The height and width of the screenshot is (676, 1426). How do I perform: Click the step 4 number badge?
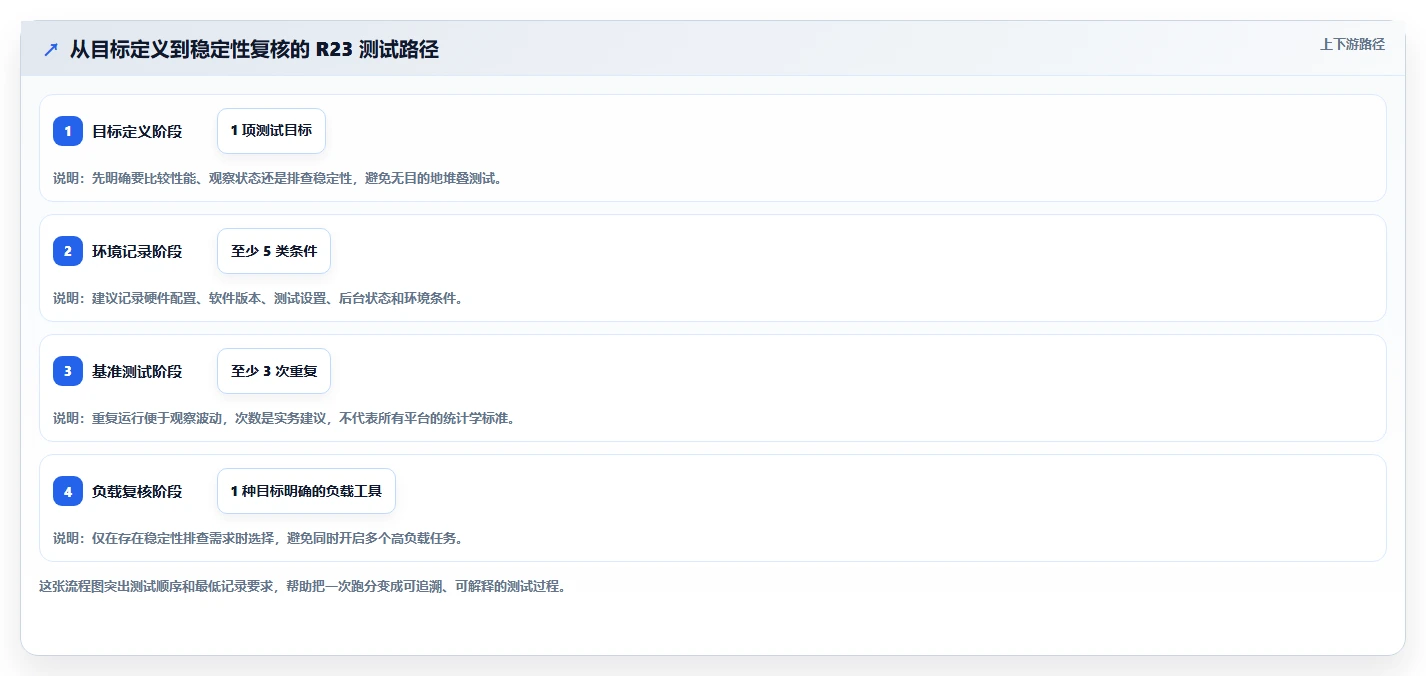pyautogui.click(x=68, y=491)
